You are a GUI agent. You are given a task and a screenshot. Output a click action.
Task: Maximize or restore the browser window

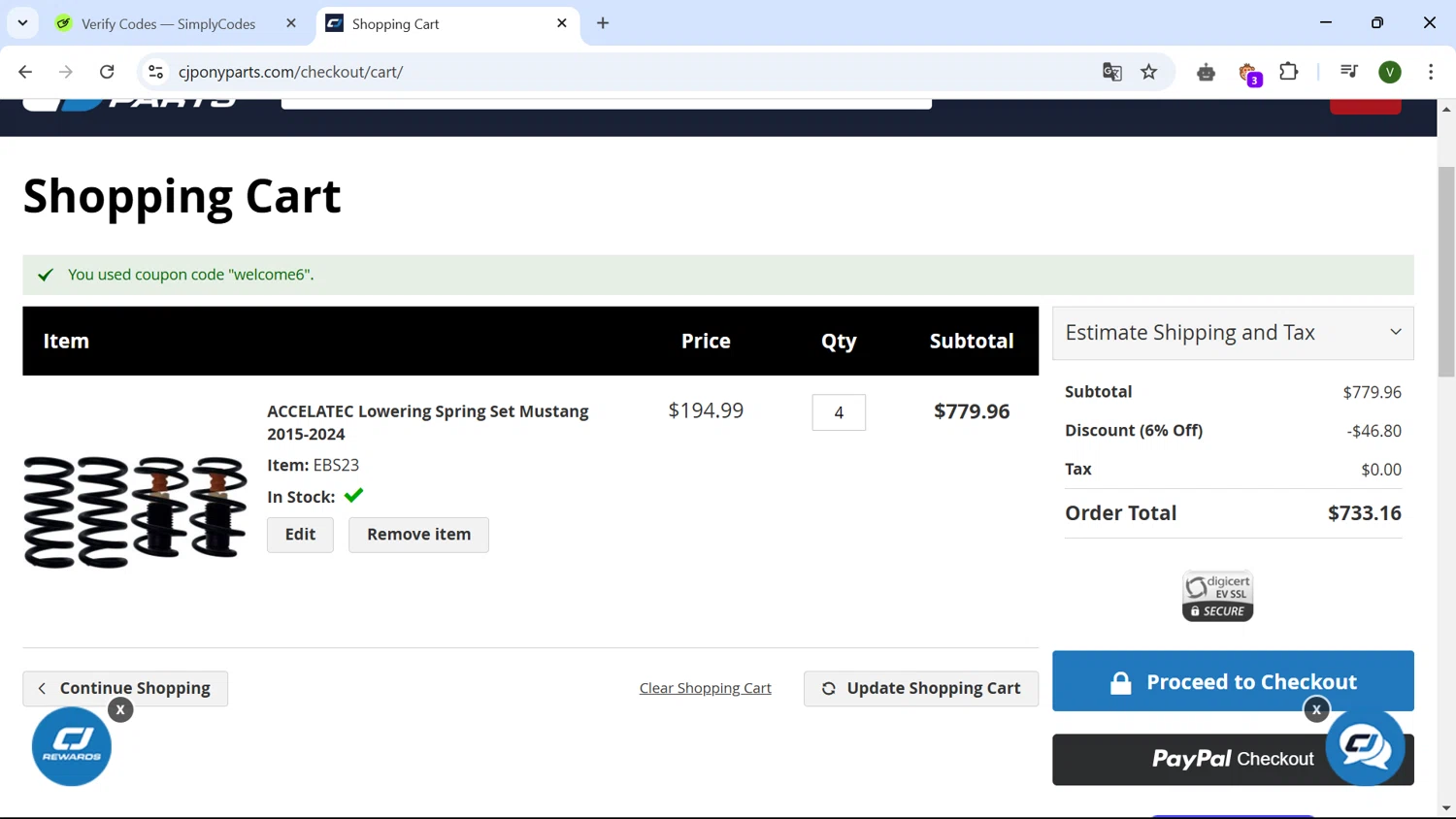click(1377, 22)
